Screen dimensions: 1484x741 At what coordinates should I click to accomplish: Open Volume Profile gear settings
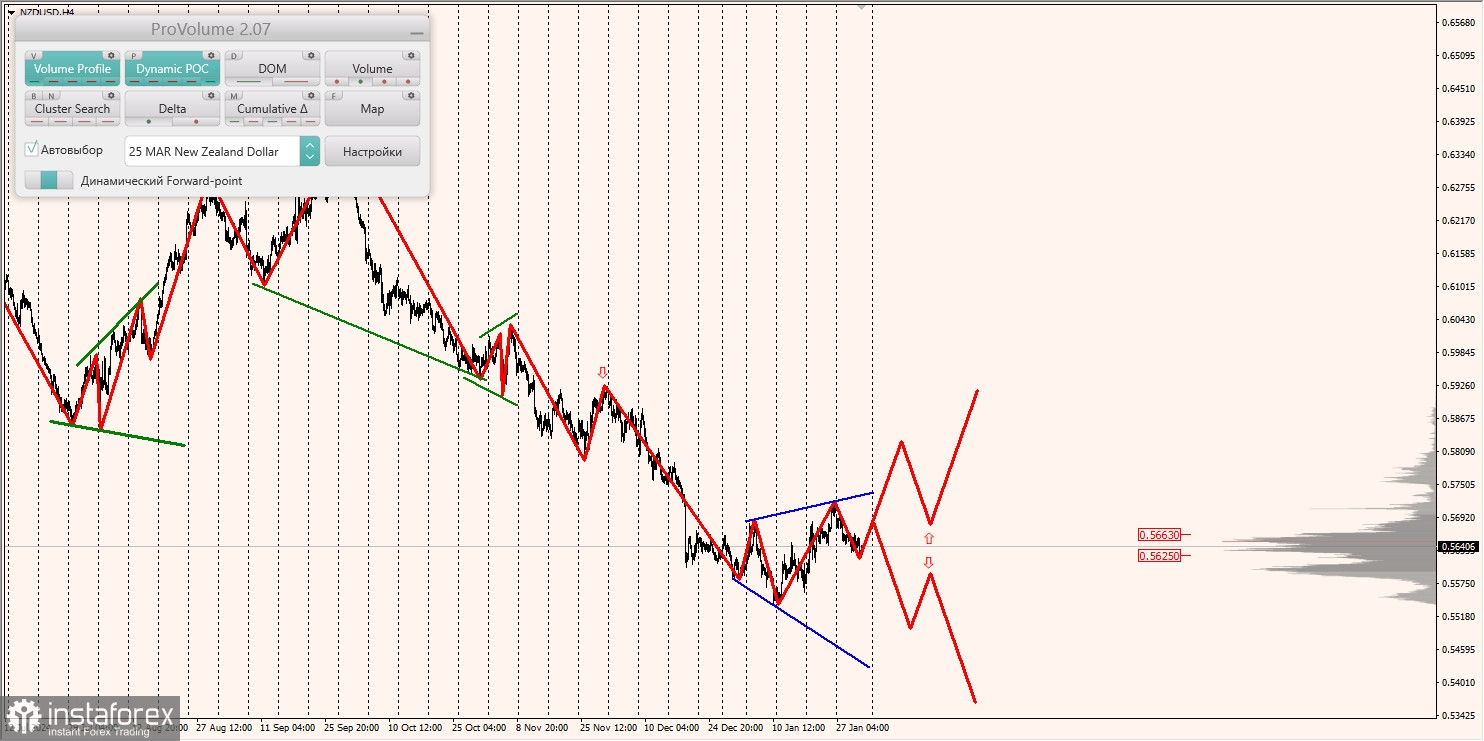coord(111,56)
